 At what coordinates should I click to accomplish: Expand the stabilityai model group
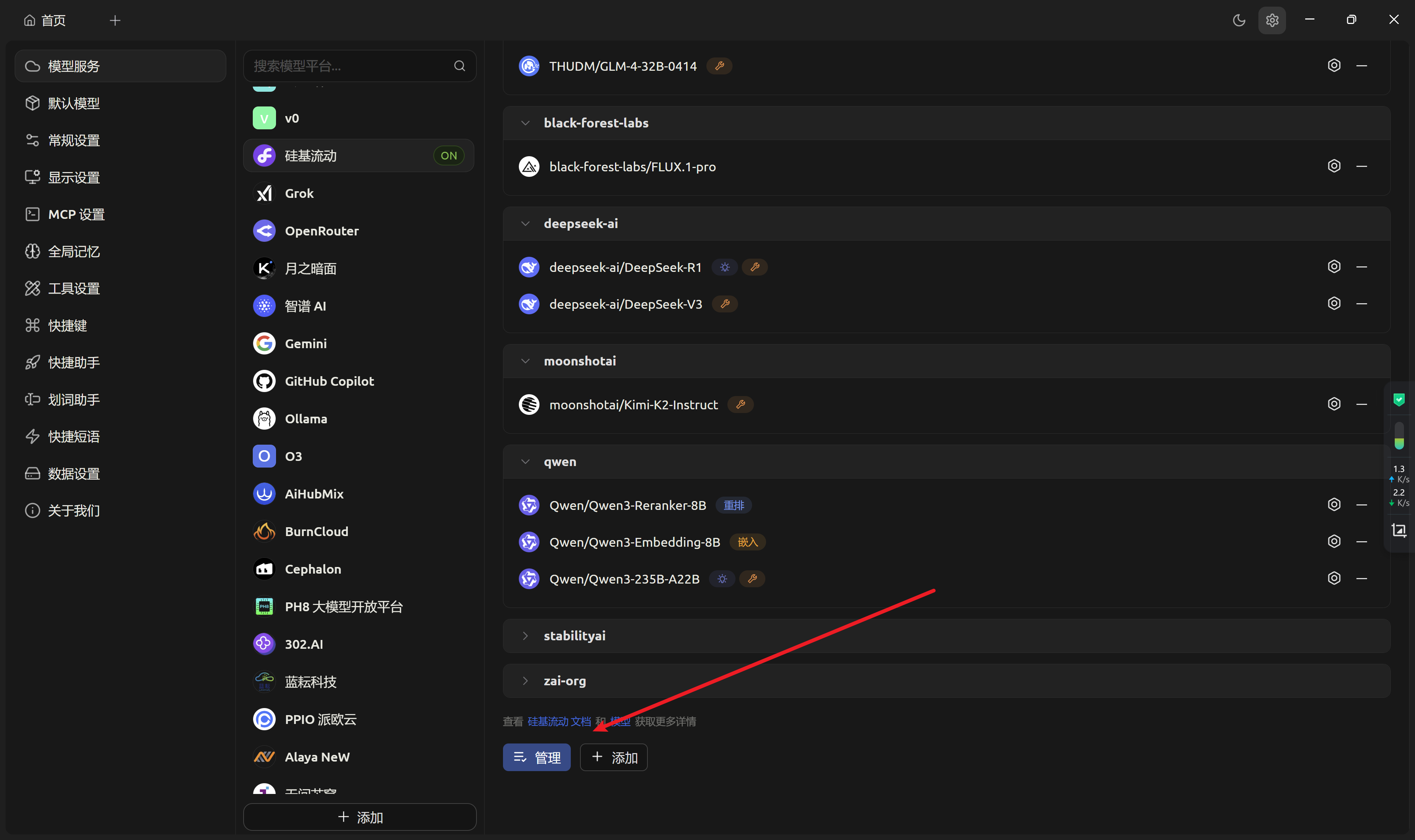pos(525,636)
